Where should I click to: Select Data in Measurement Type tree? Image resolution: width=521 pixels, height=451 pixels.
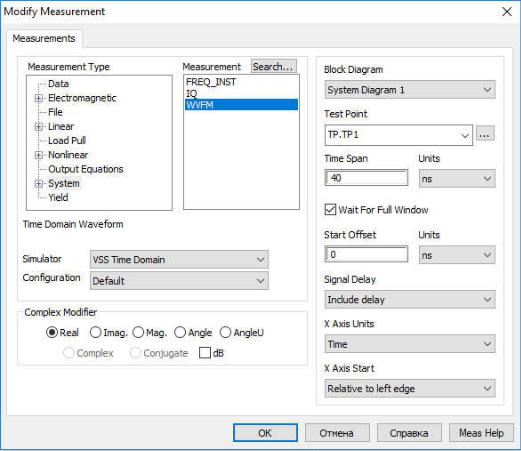[58, 84]
